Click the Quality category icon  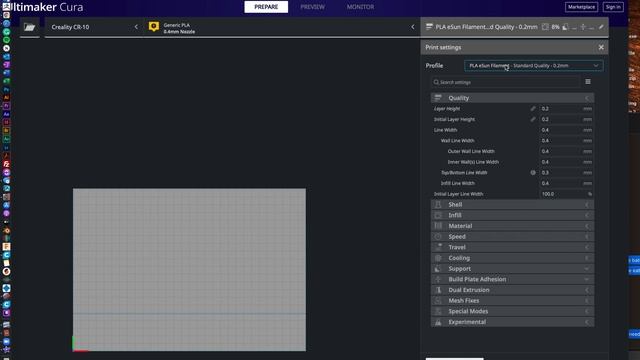click(438, 98)
